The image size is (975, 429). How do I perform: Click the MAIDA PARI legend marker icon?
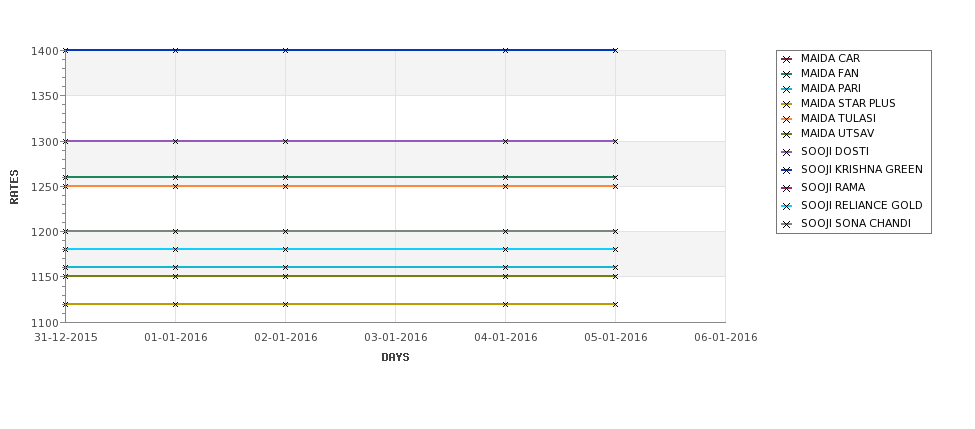786,89
